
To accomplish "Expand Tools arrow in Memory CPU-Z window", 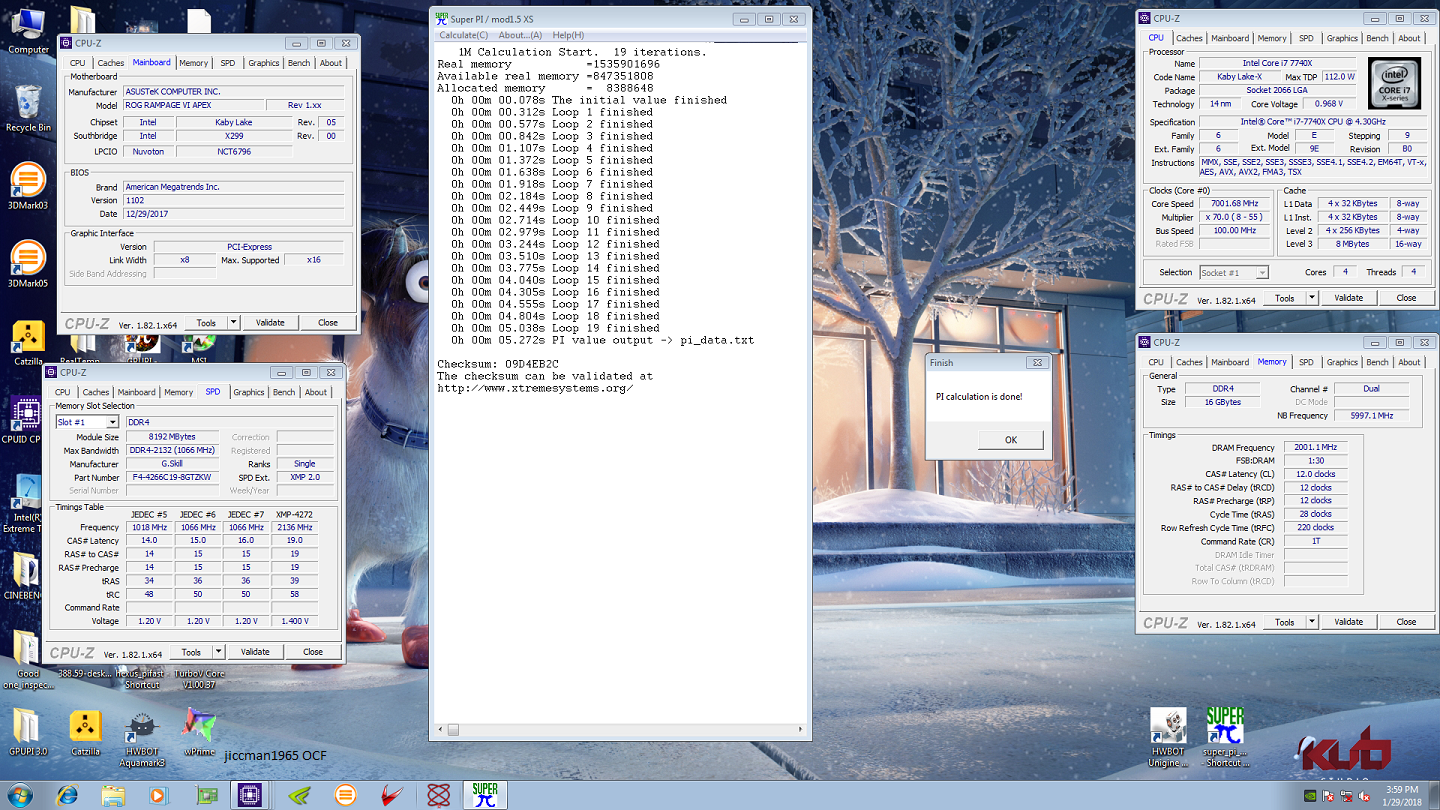I will 1312,622.
